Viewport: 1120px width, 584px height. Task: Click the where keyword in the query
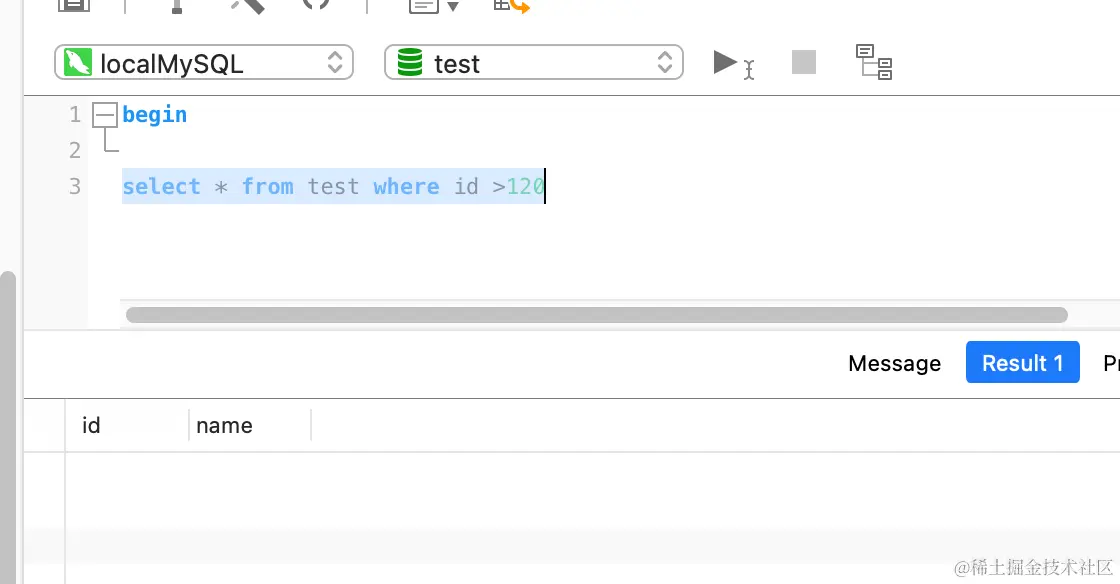click(406, 186)
